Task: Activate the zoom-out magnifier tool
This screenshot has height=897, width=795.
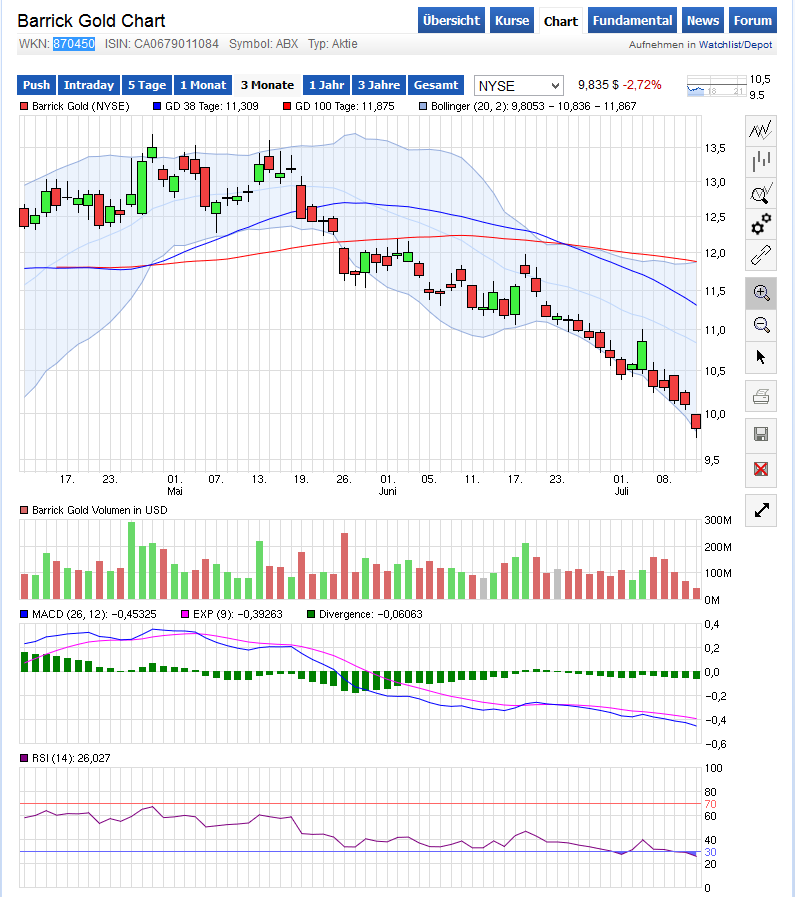Action: (761, 325)
